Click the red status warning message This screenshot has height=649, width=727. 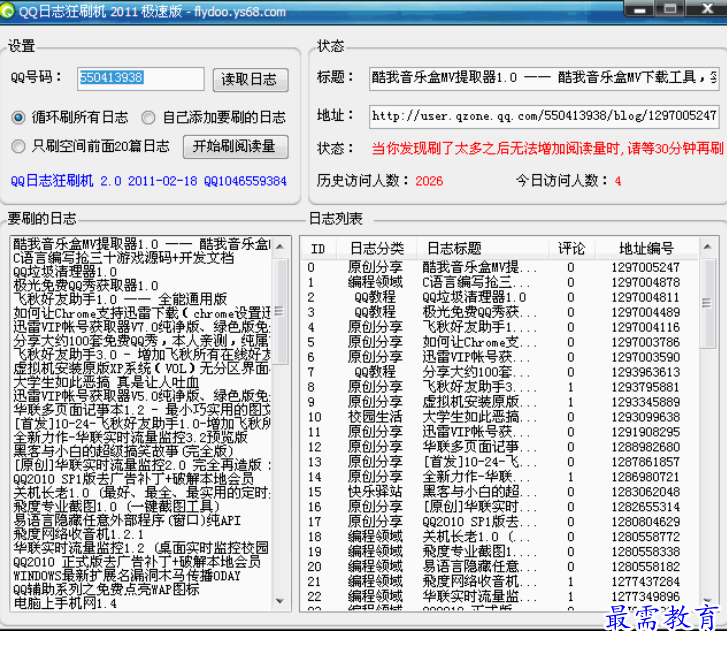coord(547,149)
